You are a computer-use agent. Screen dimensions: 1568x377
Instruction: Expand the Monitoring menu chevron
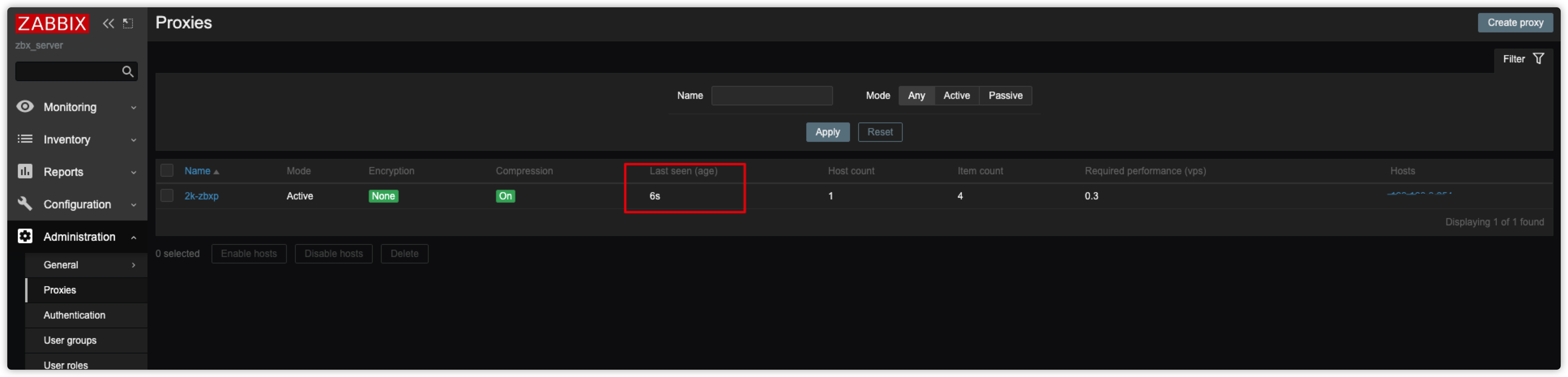click(x=133, y=108)
